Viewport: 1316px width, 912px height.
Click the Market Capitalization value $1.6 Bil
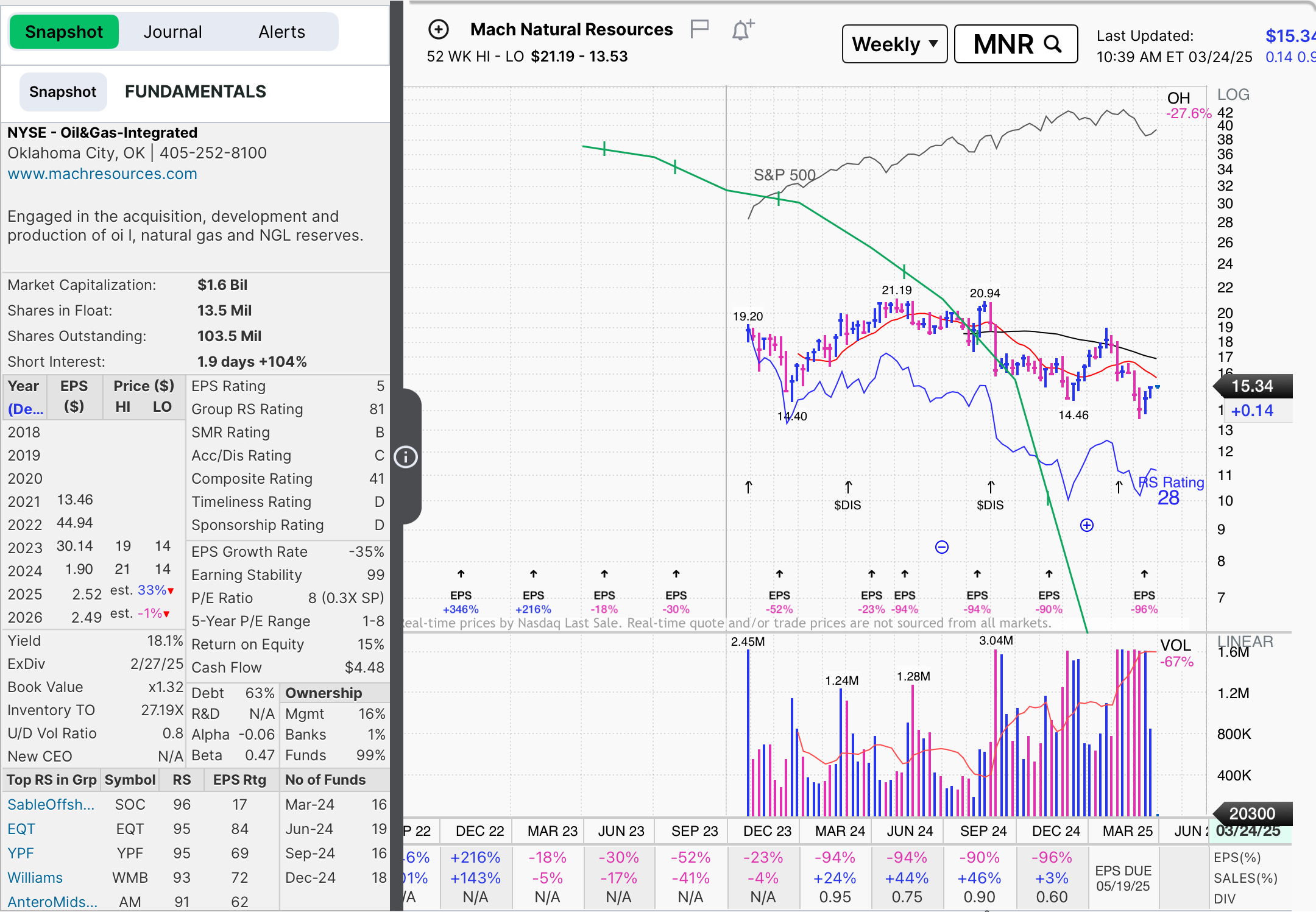click(222, 285)
